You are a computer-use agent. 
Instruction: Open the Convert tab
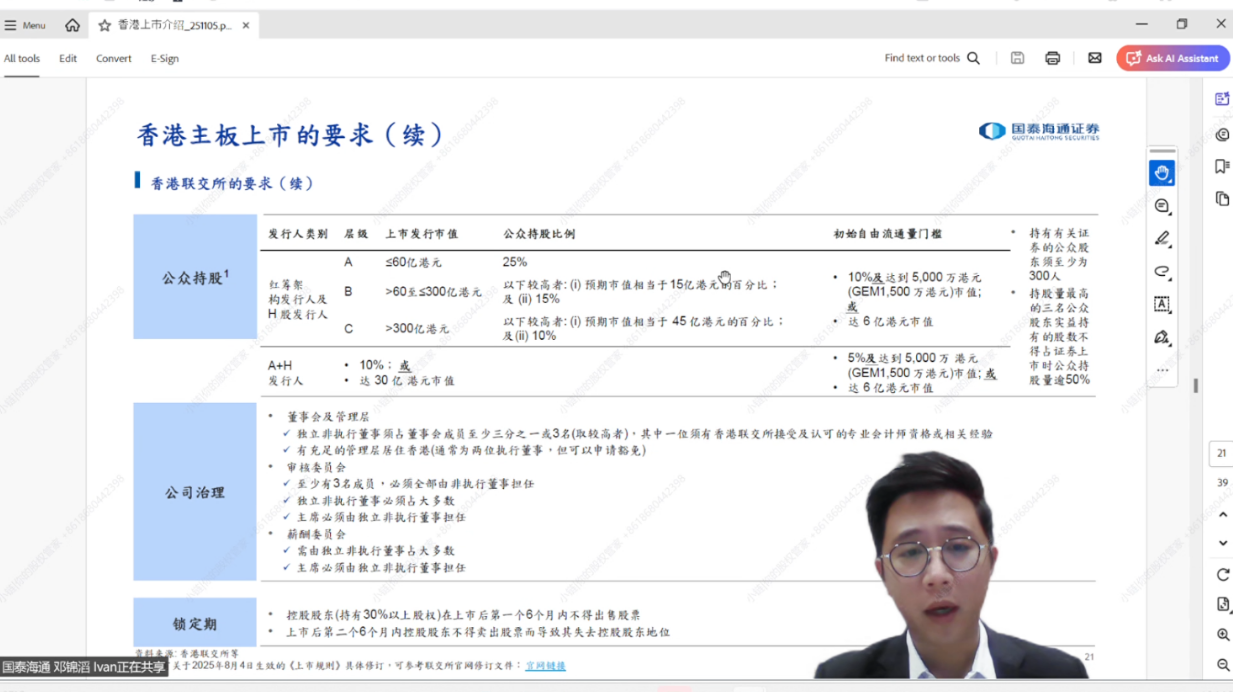pos(113,58)
